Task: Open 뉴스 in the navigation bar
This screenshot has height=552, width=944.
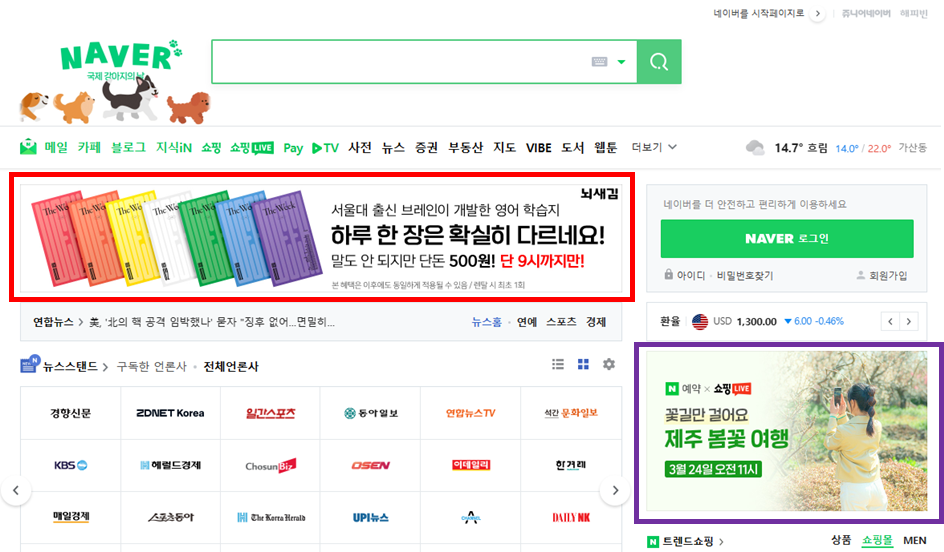Action: pos(393,147)
